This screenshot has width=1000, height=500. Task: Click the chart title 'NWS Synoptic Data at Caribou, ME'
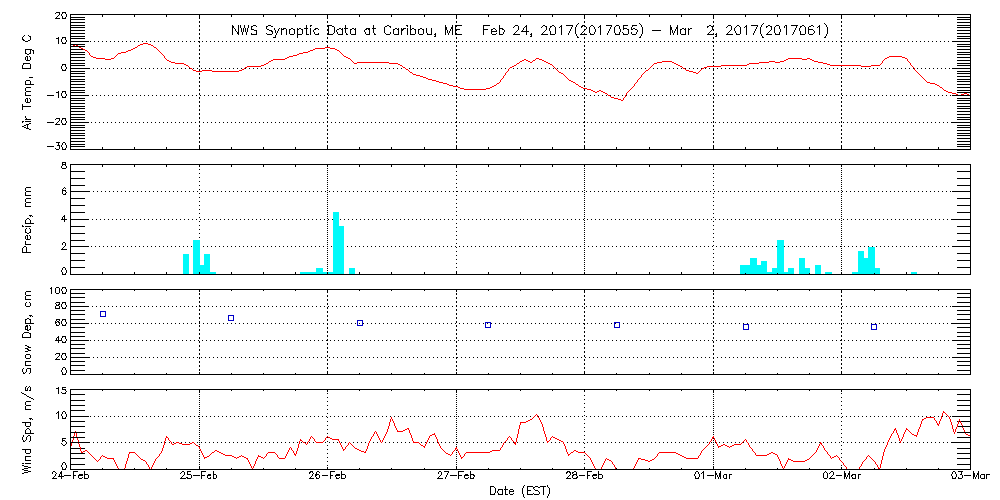tap(347, 31)
